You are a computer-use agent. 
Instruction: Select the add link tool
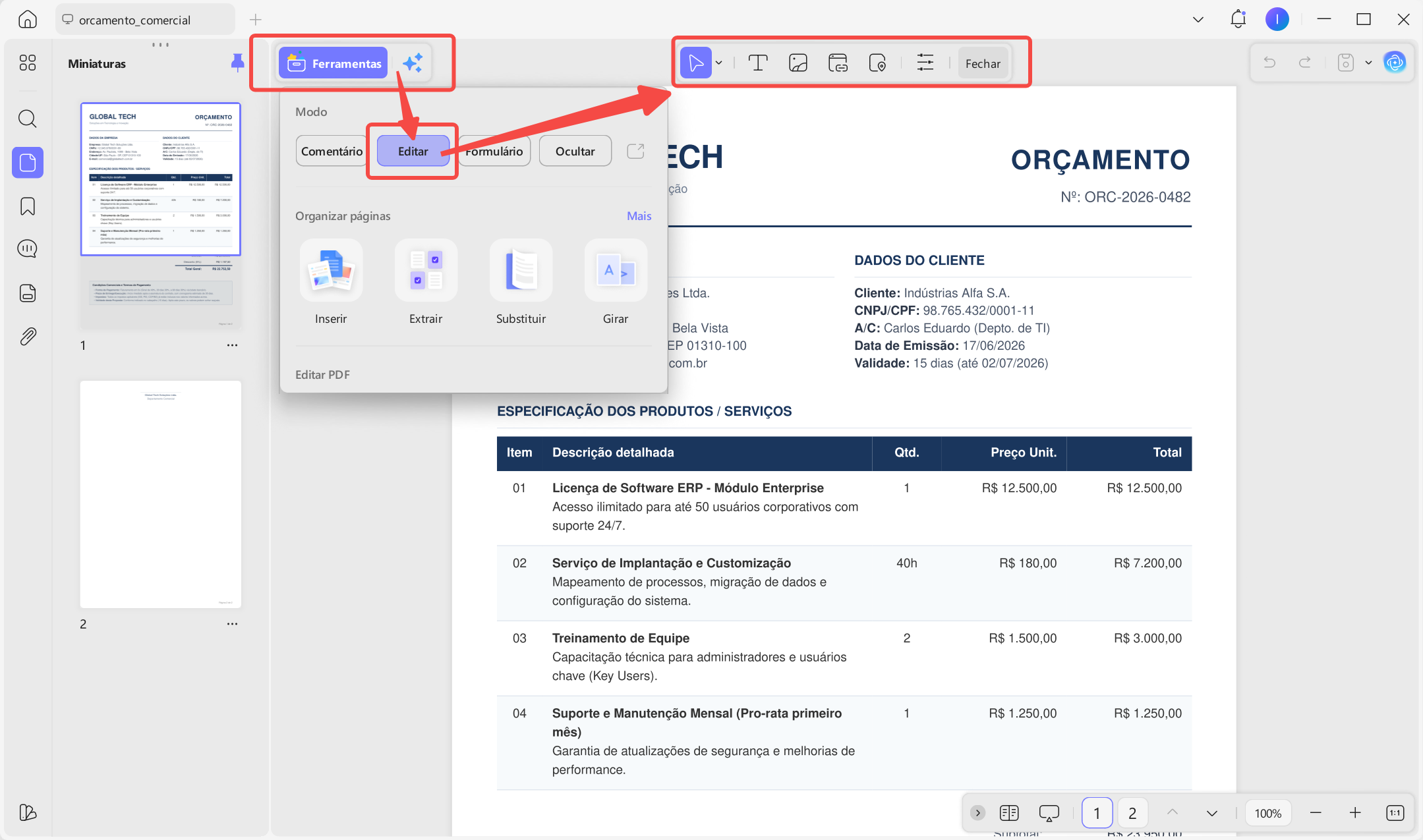[x=837, y=63]
